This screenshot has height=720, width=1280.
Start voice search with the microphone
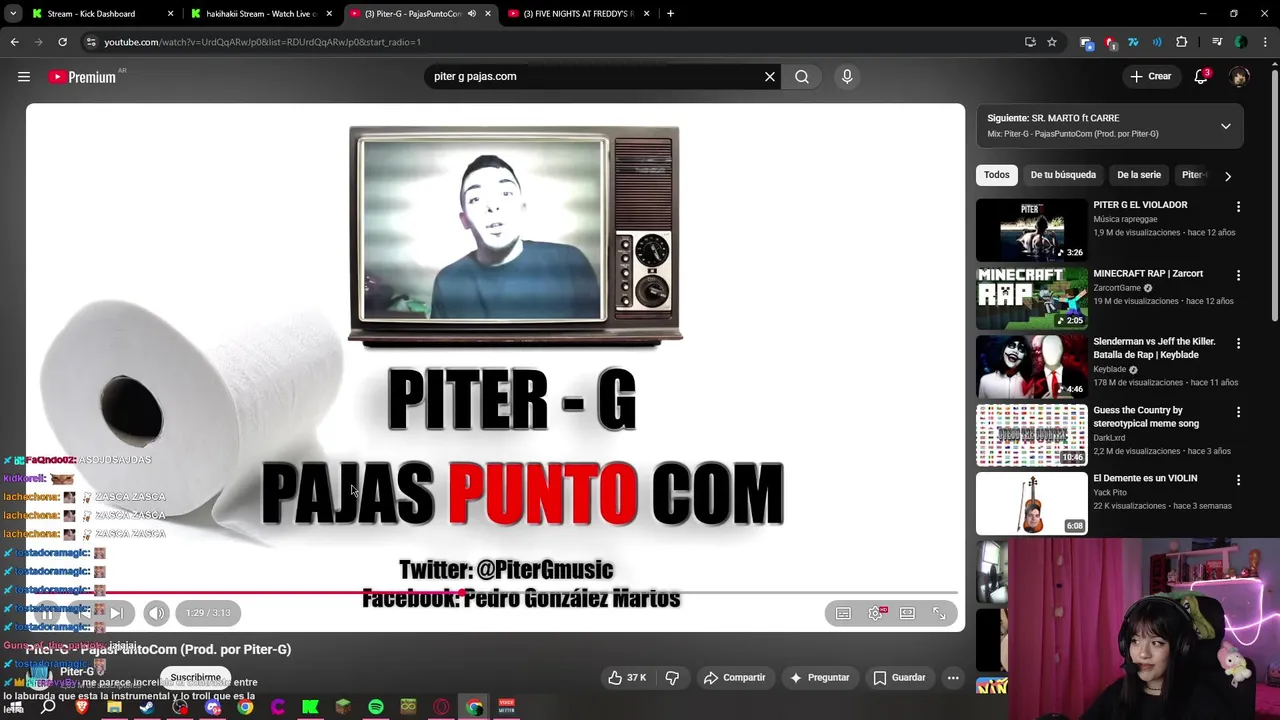pyautogui.click(x=847, y=77)
